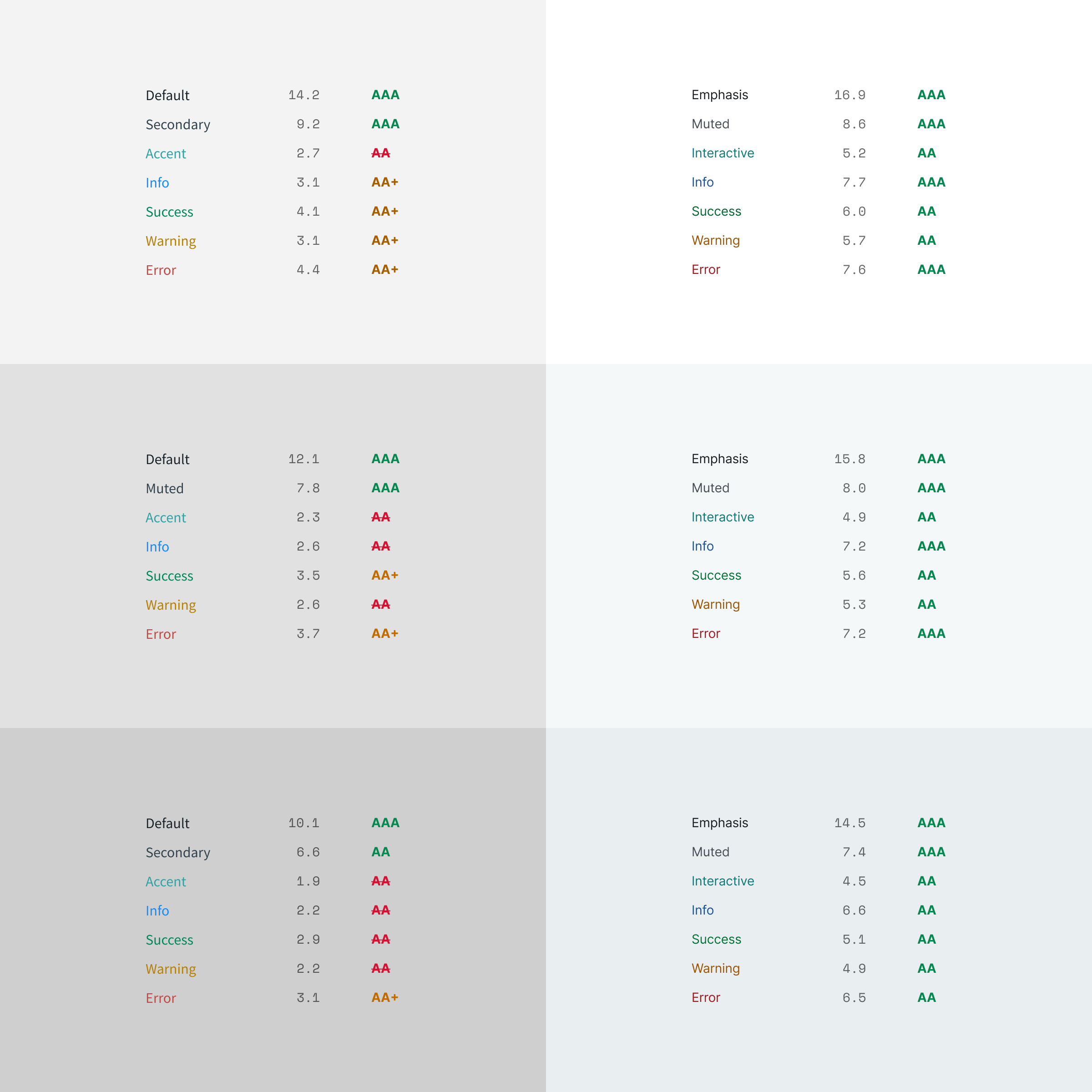Select the Success label with 4.1 ratio
This screenshot has height=1092, width=1092.
pos(169,212)
